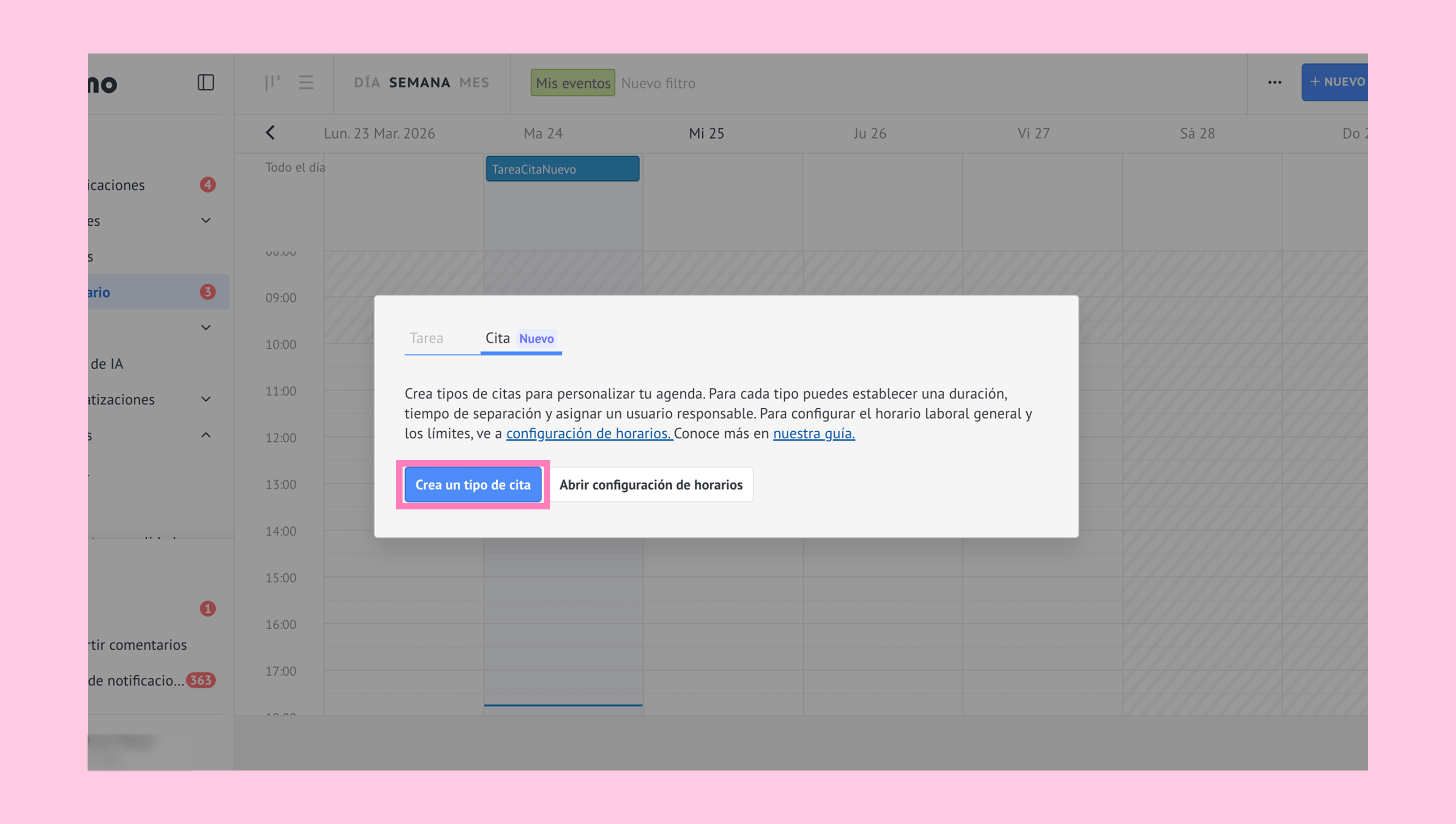Screen dimensions: 1456x824
Task: Expand the sidebar section below notifications
Action: click(206, 220)
